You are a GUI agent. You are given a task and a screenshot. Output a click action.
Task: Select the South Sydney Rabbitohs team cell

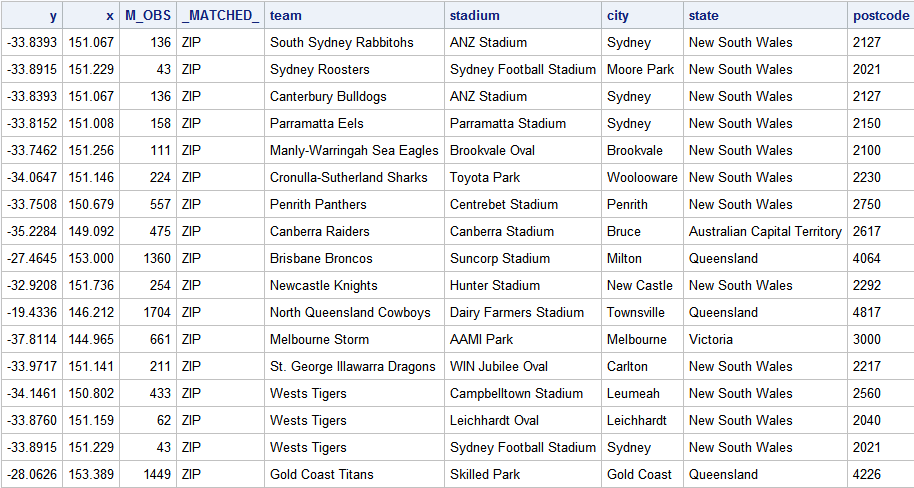tap(341, 43)
